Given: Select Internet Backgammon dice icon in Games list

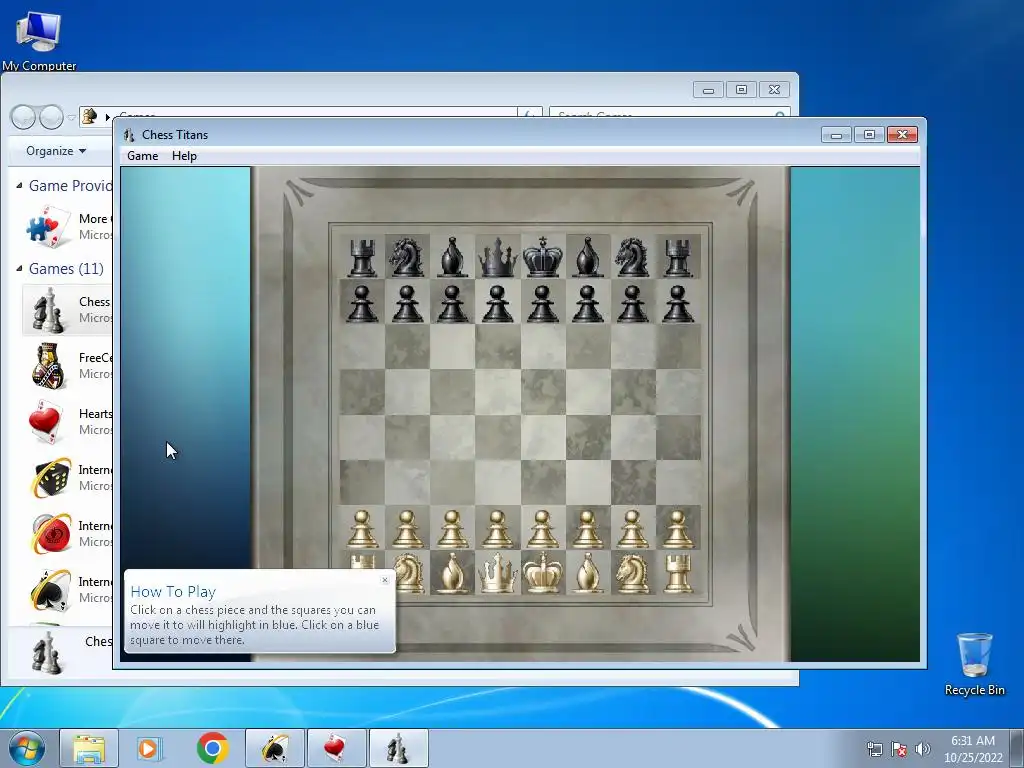Looking at the screenshot, I should [50, 477].
